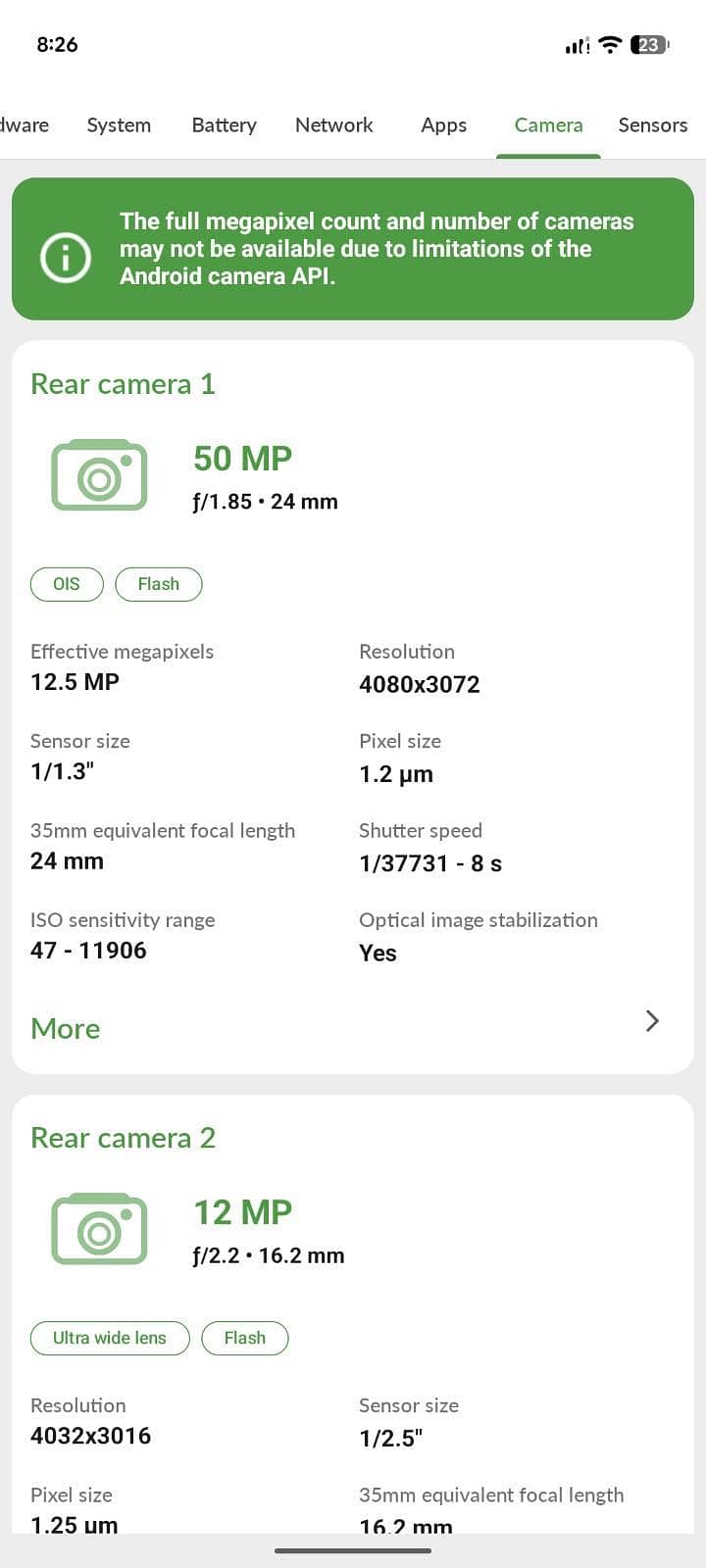Tap the OIS chip on Rear camera 1
Screen dimensions: 706x1568
click(67, 584)
